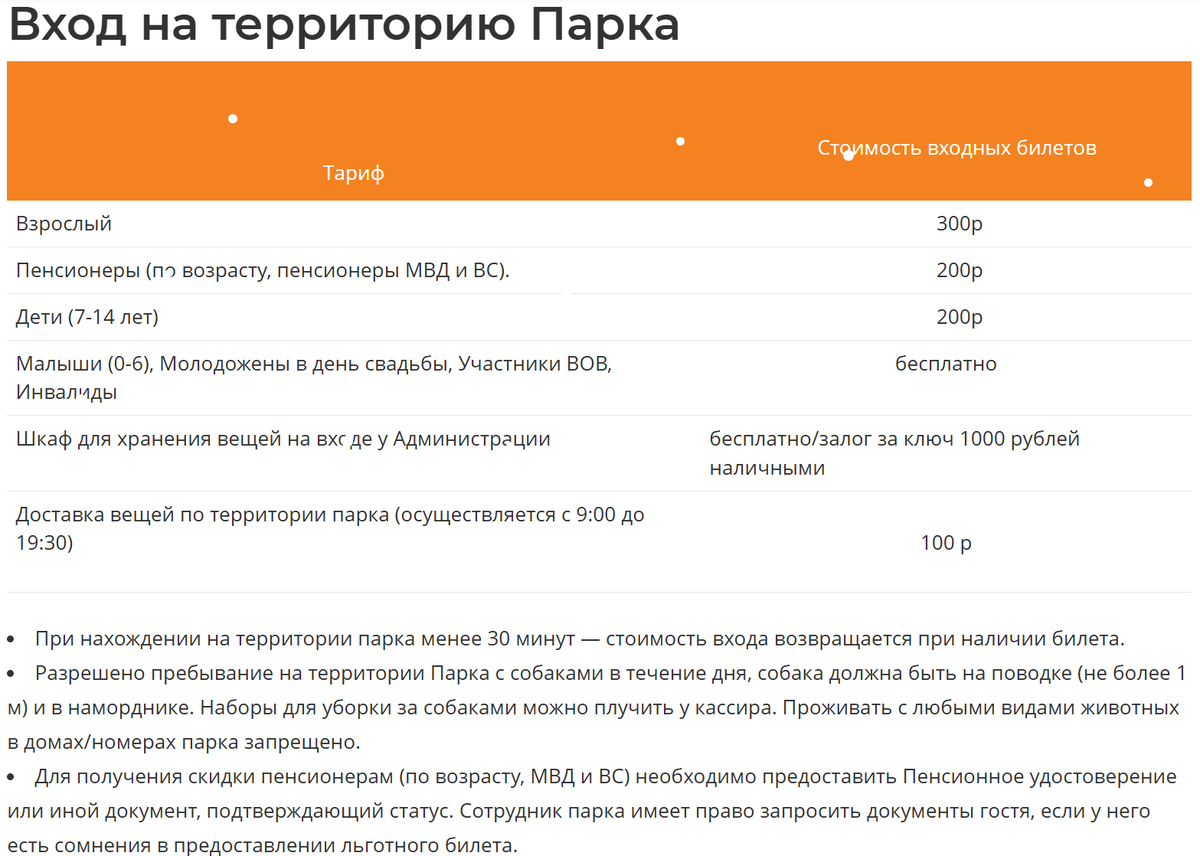The height and width of the screenshot is (856, 1200).
Task: Click the 200р price in the pensioners row
Action: (959, 270)
